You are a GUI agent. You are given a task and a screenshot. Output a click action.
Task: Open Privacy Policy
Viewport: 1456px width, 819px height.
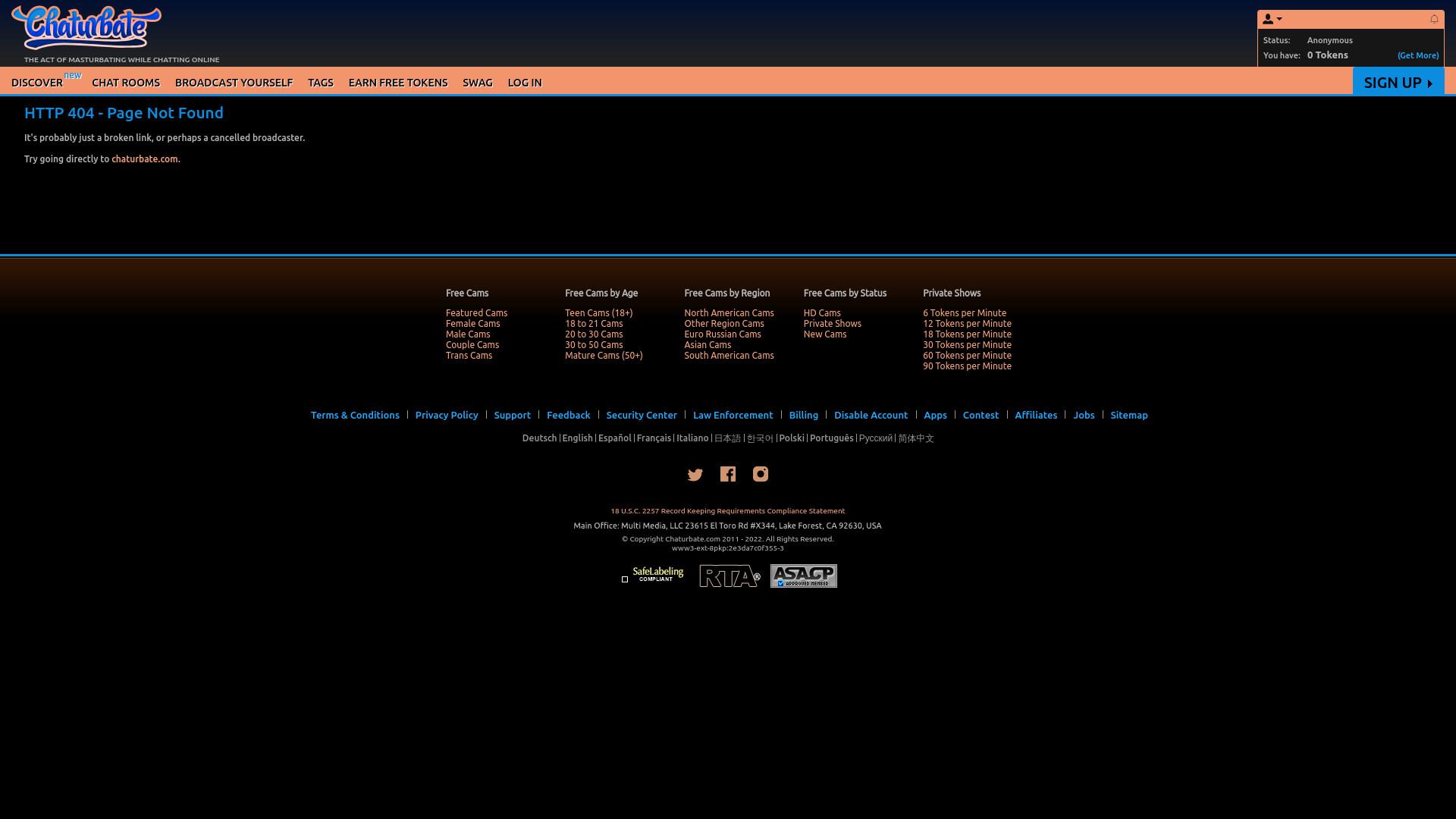click(447, 416)
